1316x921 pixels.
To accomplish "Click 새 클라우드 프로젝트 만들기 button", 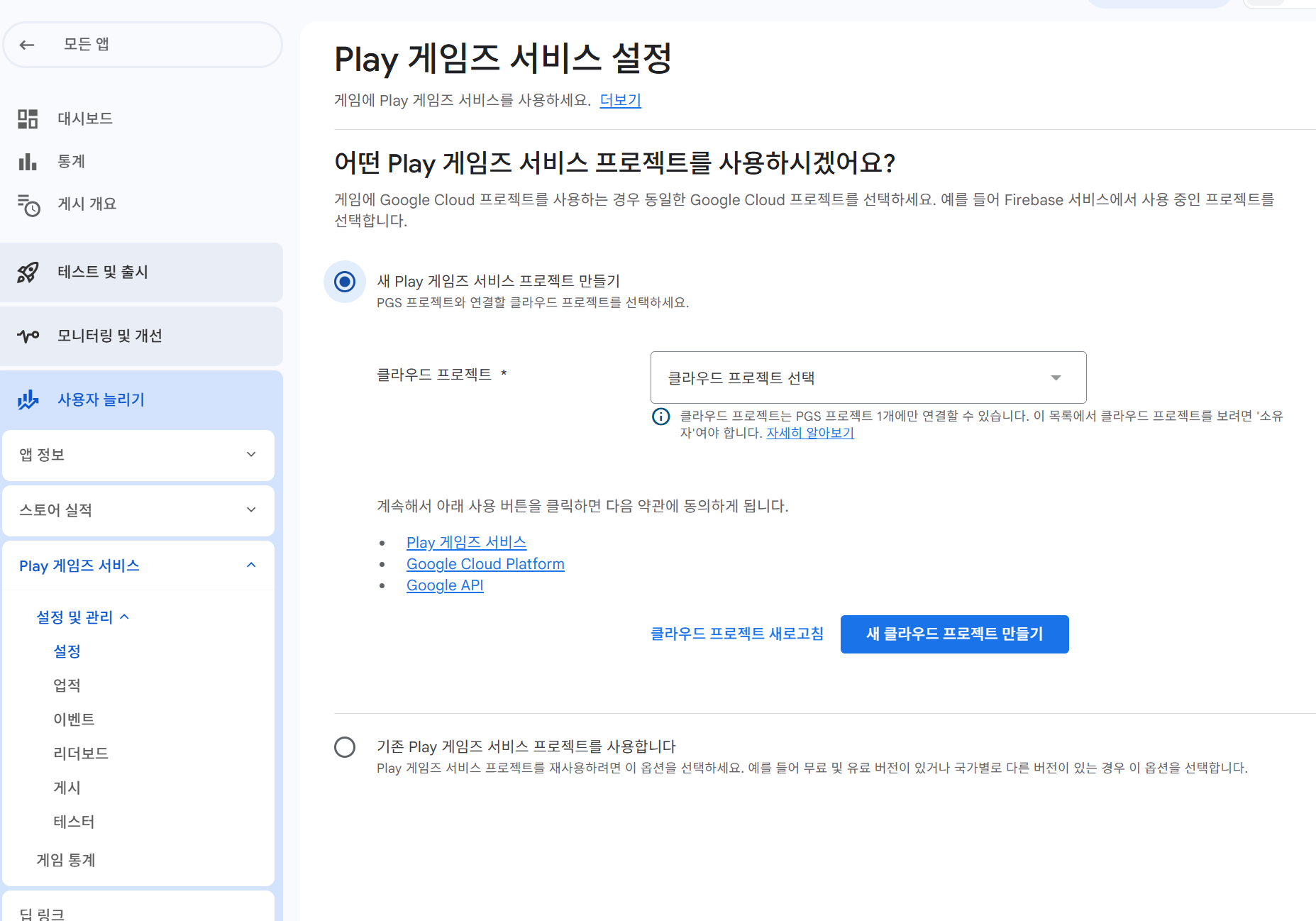I will (x=954, y=634).
